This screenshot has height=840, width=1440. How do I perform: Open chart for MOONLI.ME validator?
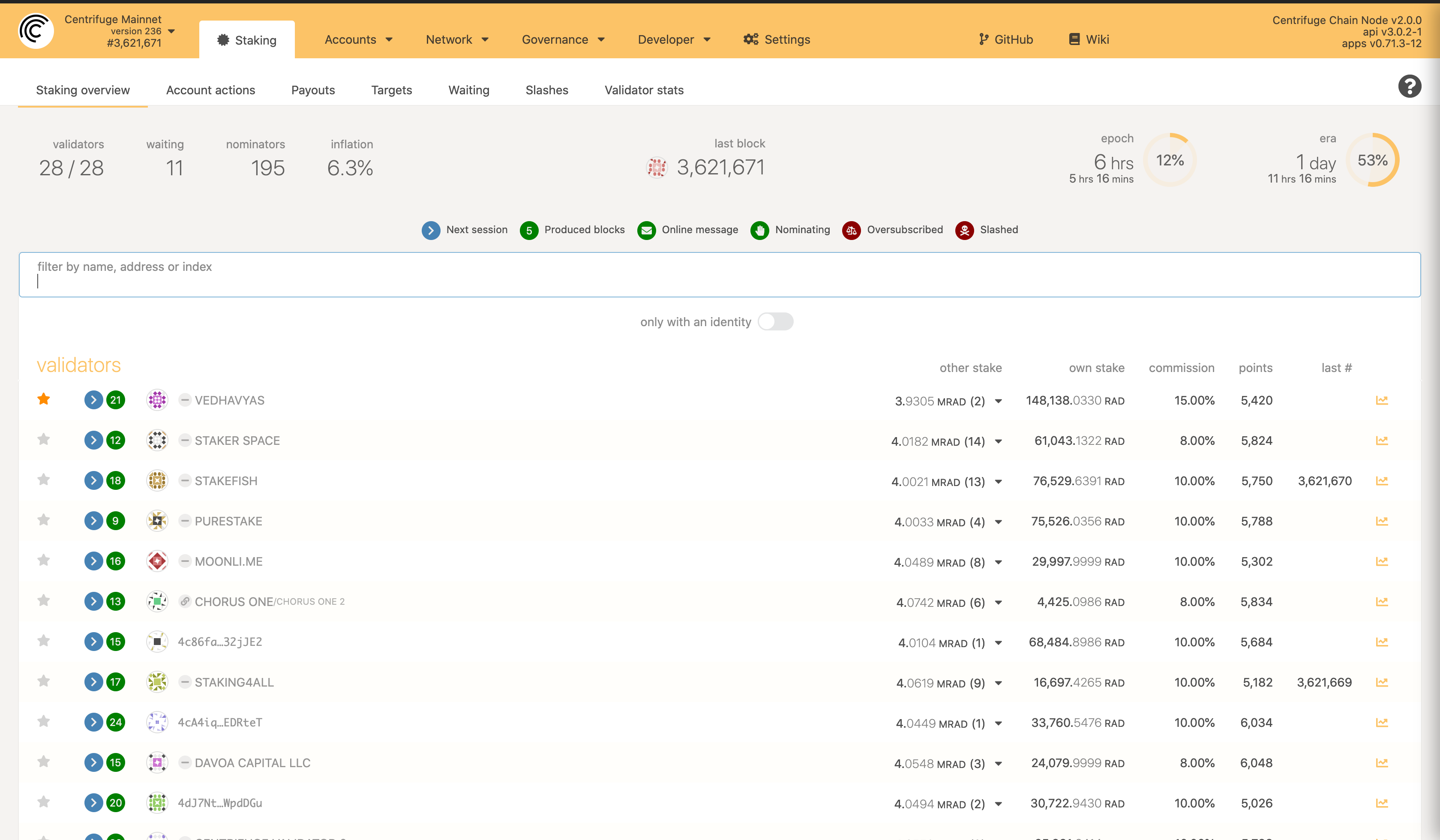[1382, 561]
